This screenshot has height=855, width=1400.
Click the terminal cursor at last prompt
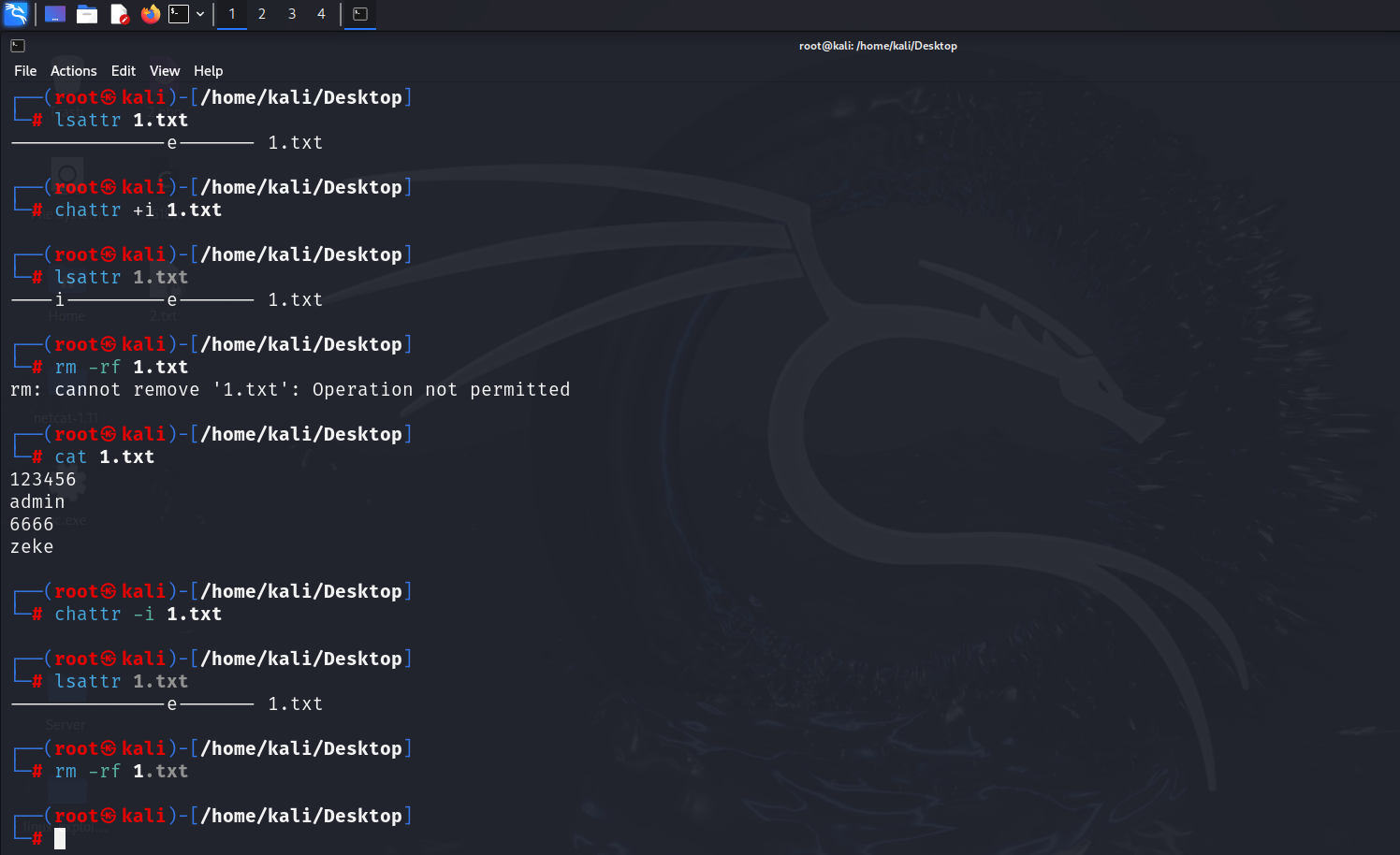(60, 838)
